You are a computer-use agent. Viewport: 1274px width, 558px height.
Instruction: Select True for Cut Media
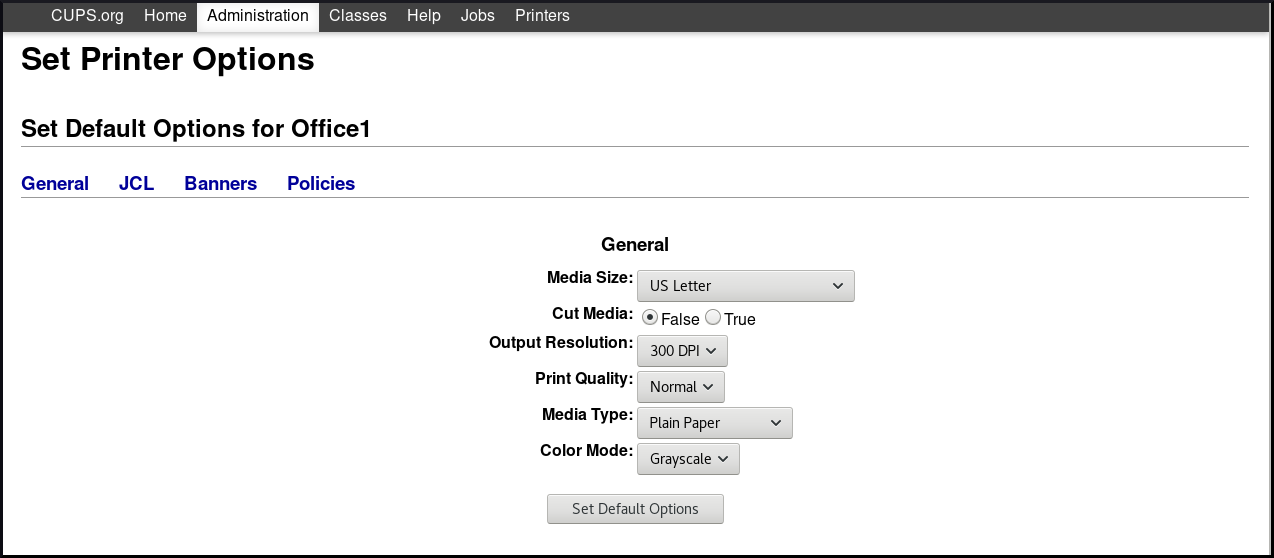(713, 318)
